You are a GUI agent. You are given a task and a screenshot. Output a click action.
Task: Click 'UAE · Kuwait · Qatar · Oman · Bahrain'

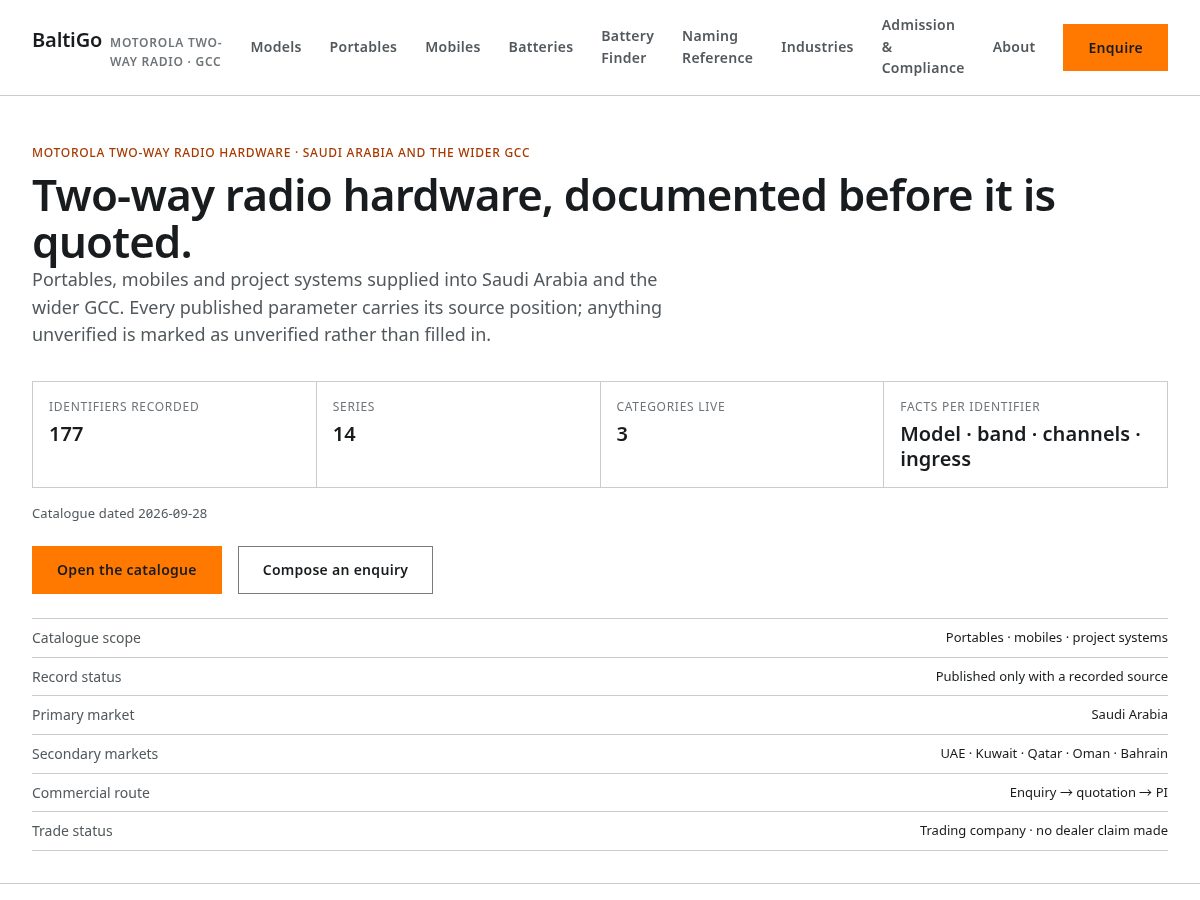click(1054, 754)
